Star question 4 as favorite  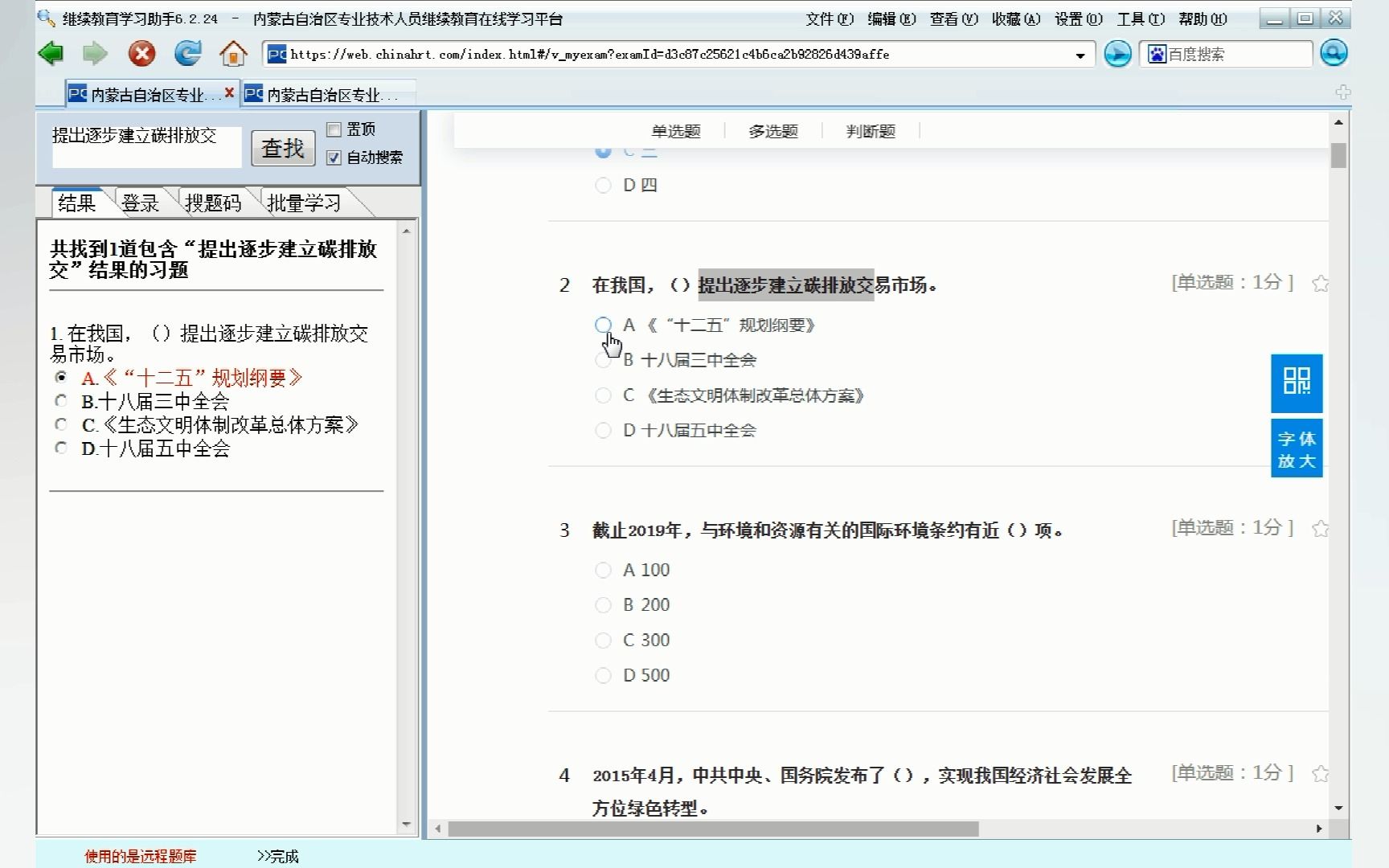click(1320, 773)
